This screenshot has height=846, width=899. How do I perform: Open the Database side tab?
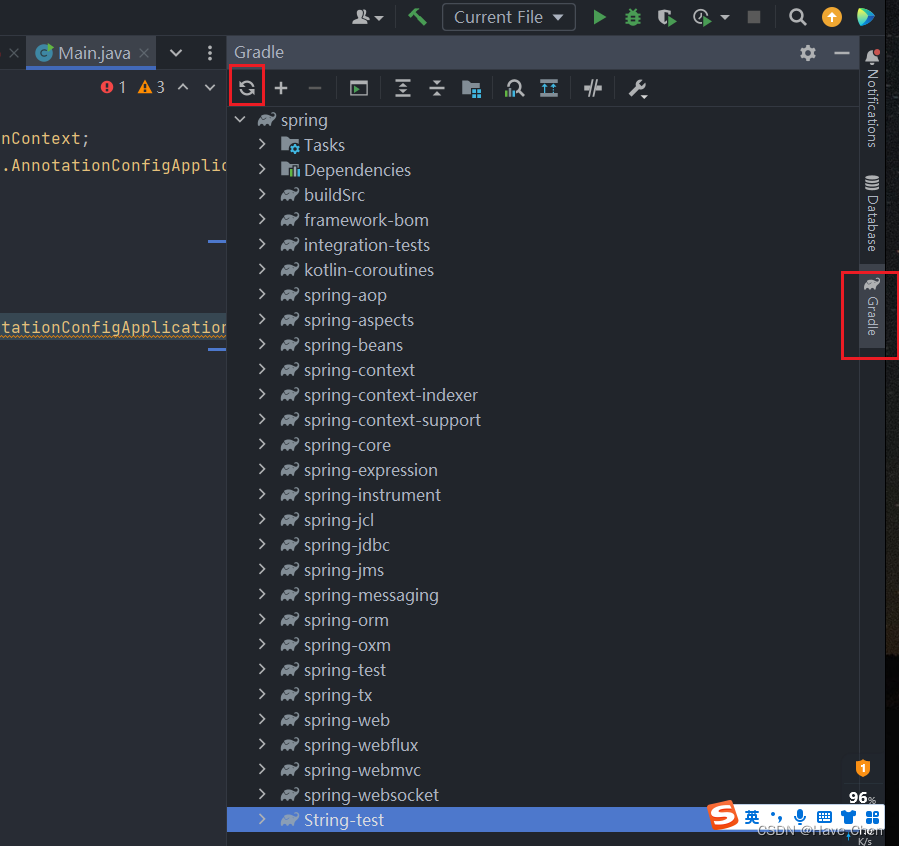pos(872,213)
